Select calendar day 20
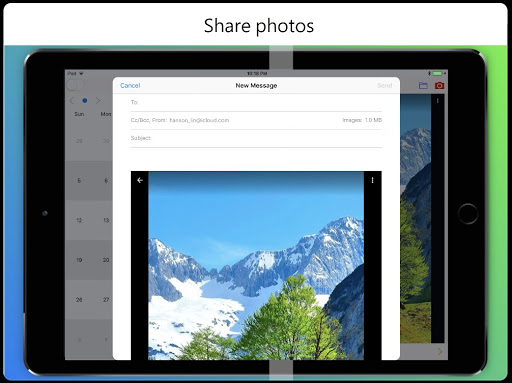Image resolution: width=512 pixels, height=383 pixels. coord(106,260)
